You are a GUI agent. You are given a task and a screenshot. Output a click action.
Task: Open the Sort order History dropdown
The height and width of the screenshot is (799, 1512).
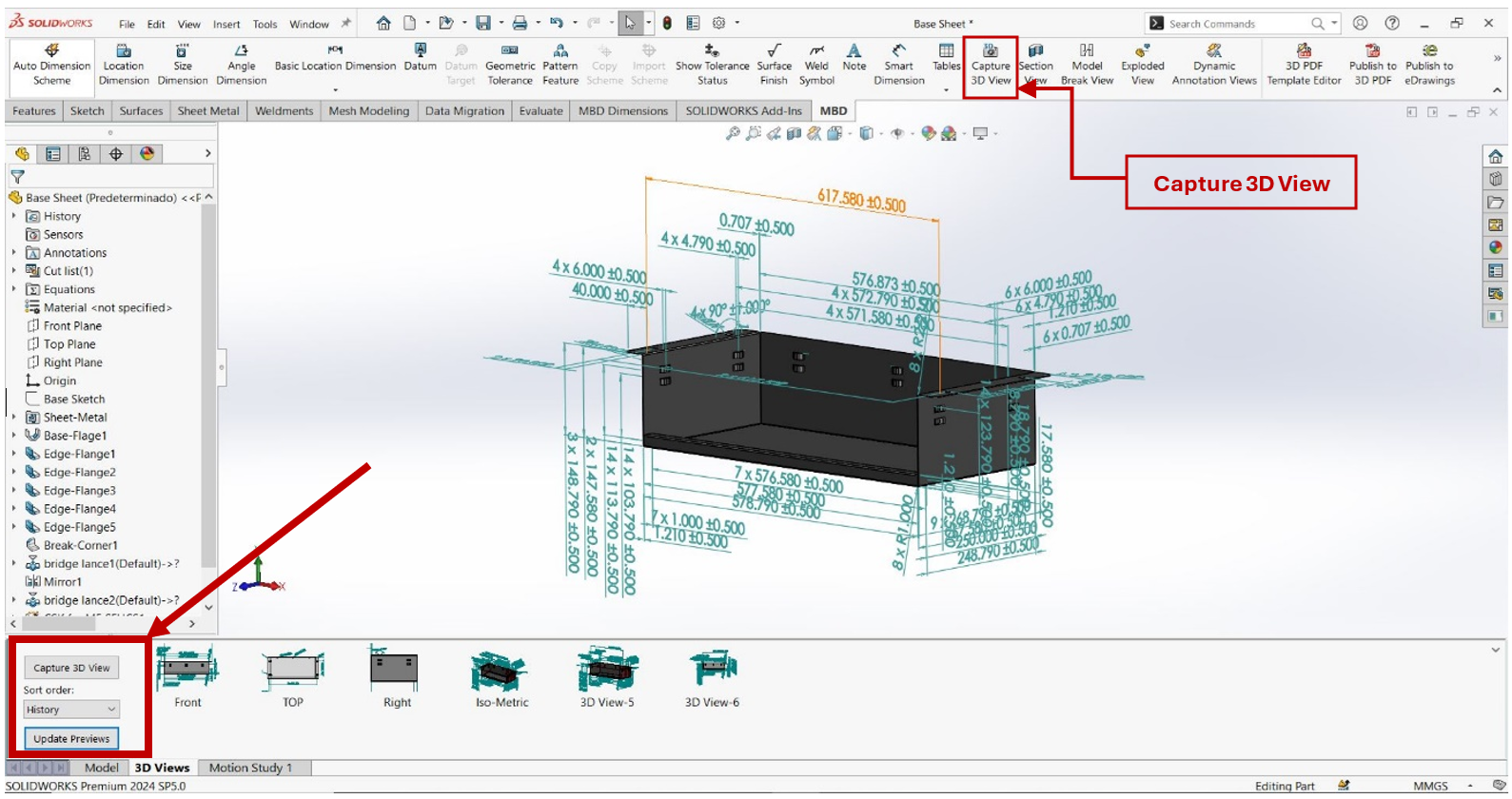(x=71, y=710)
